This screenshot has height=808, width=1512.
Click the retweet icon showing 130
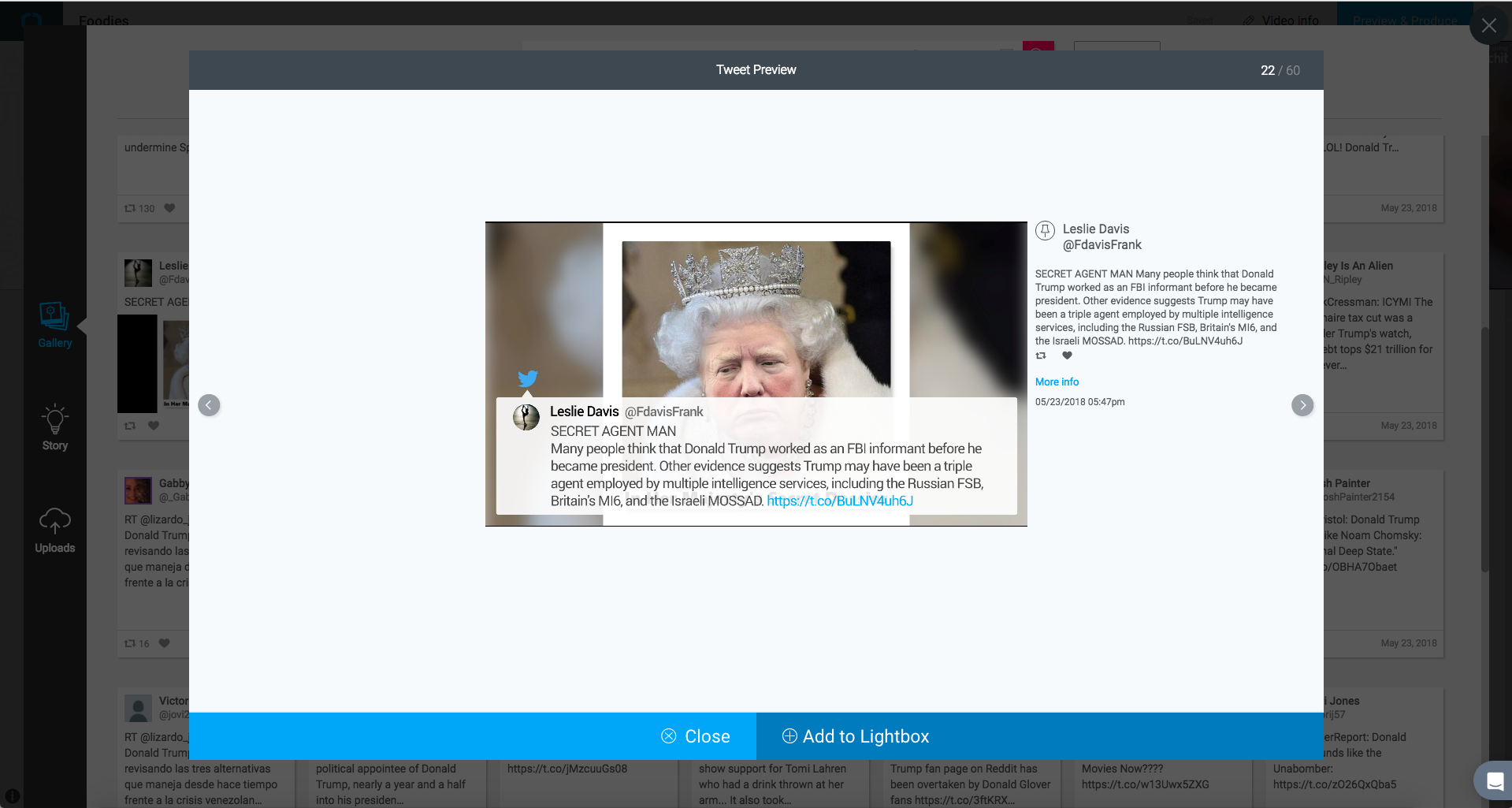click(130, 208)
